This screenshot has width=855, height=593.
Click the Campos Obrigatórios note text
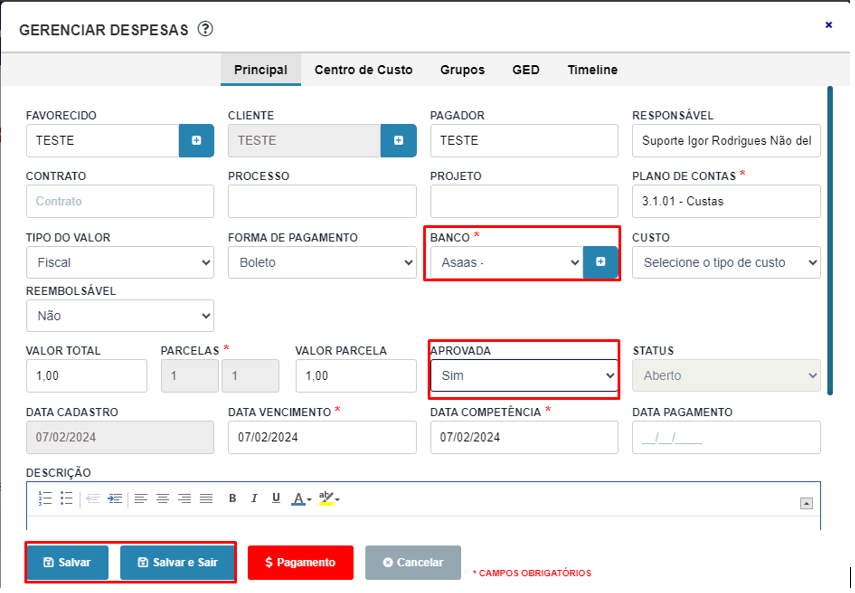click(532, 573)
